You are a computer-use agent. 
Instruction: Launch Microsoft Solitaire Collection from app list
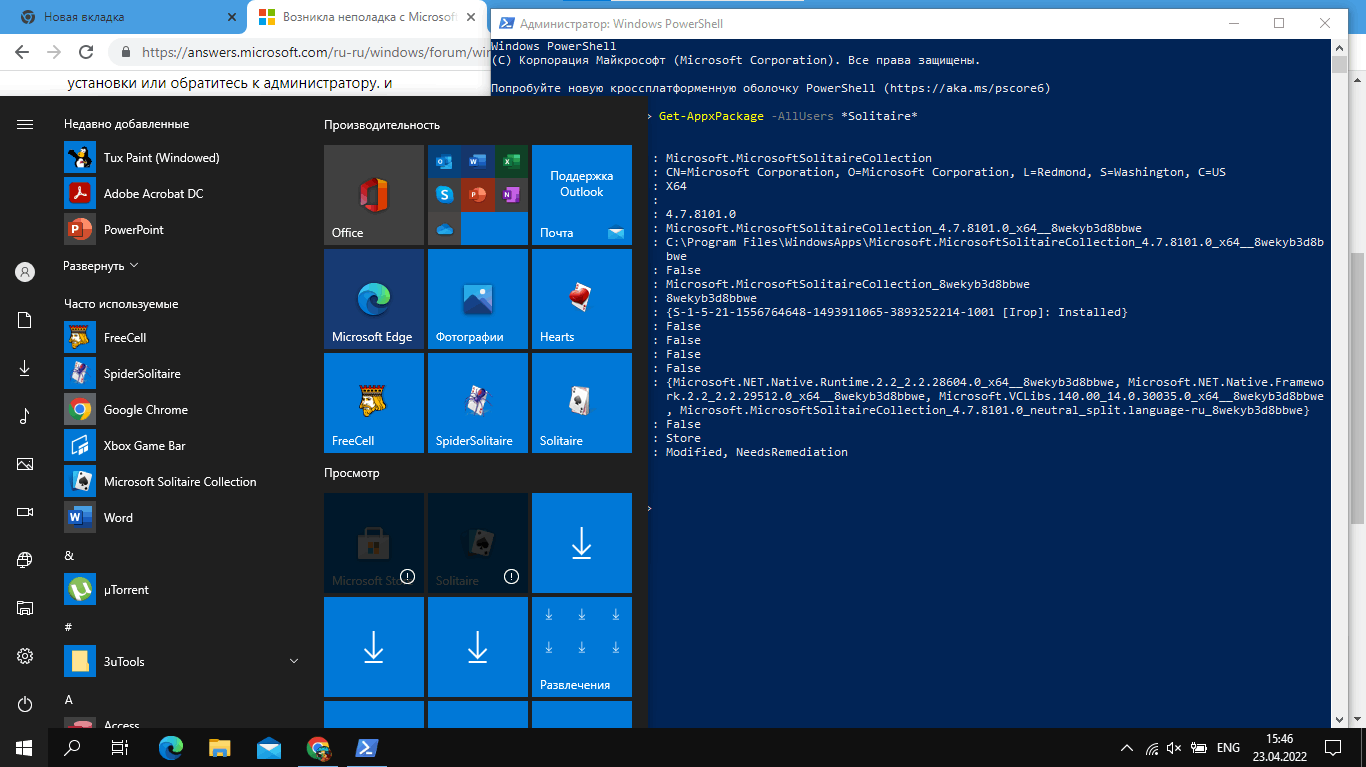coord(180,482)
